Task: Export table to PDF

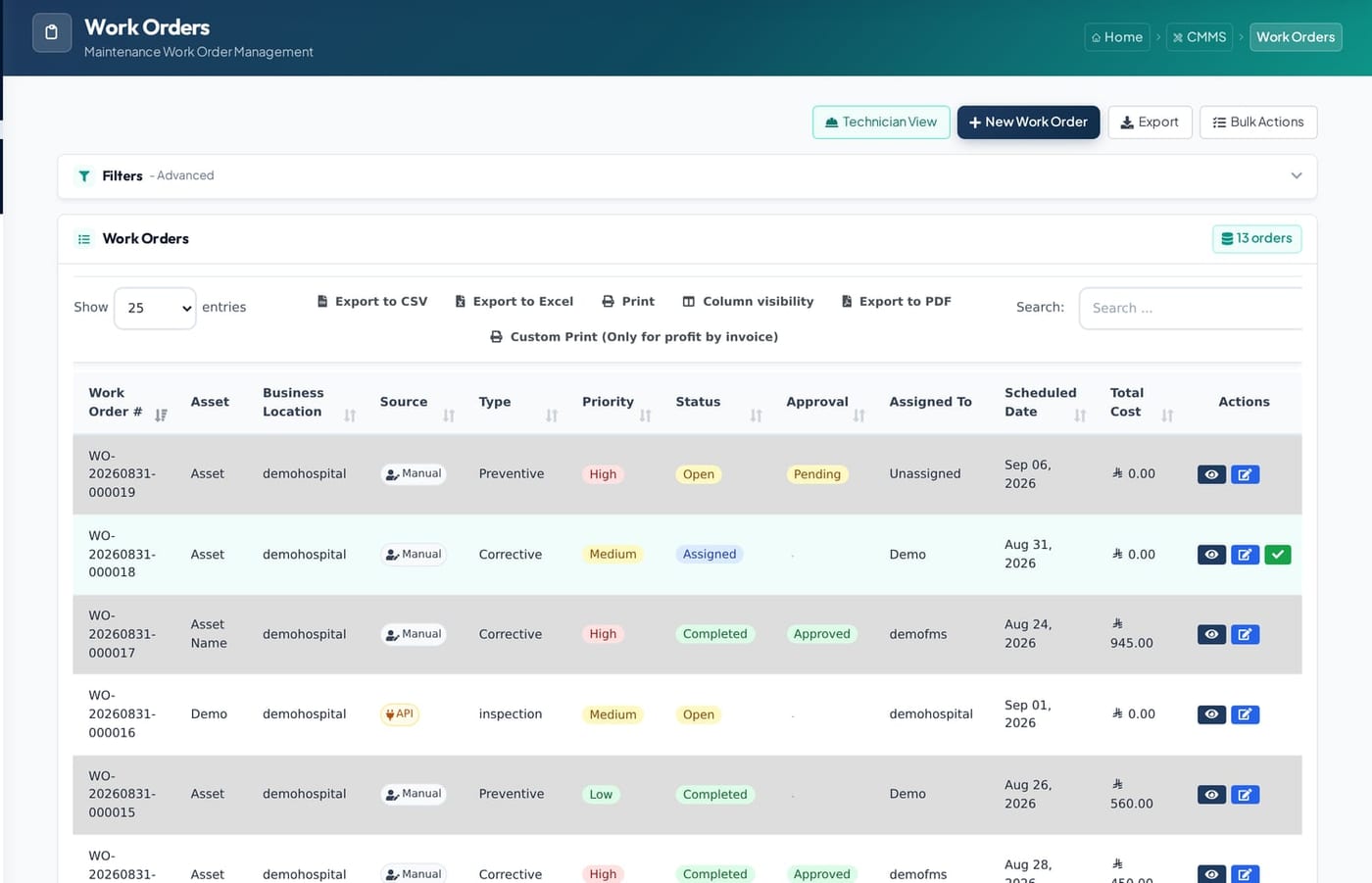Action: pos(896,302)
